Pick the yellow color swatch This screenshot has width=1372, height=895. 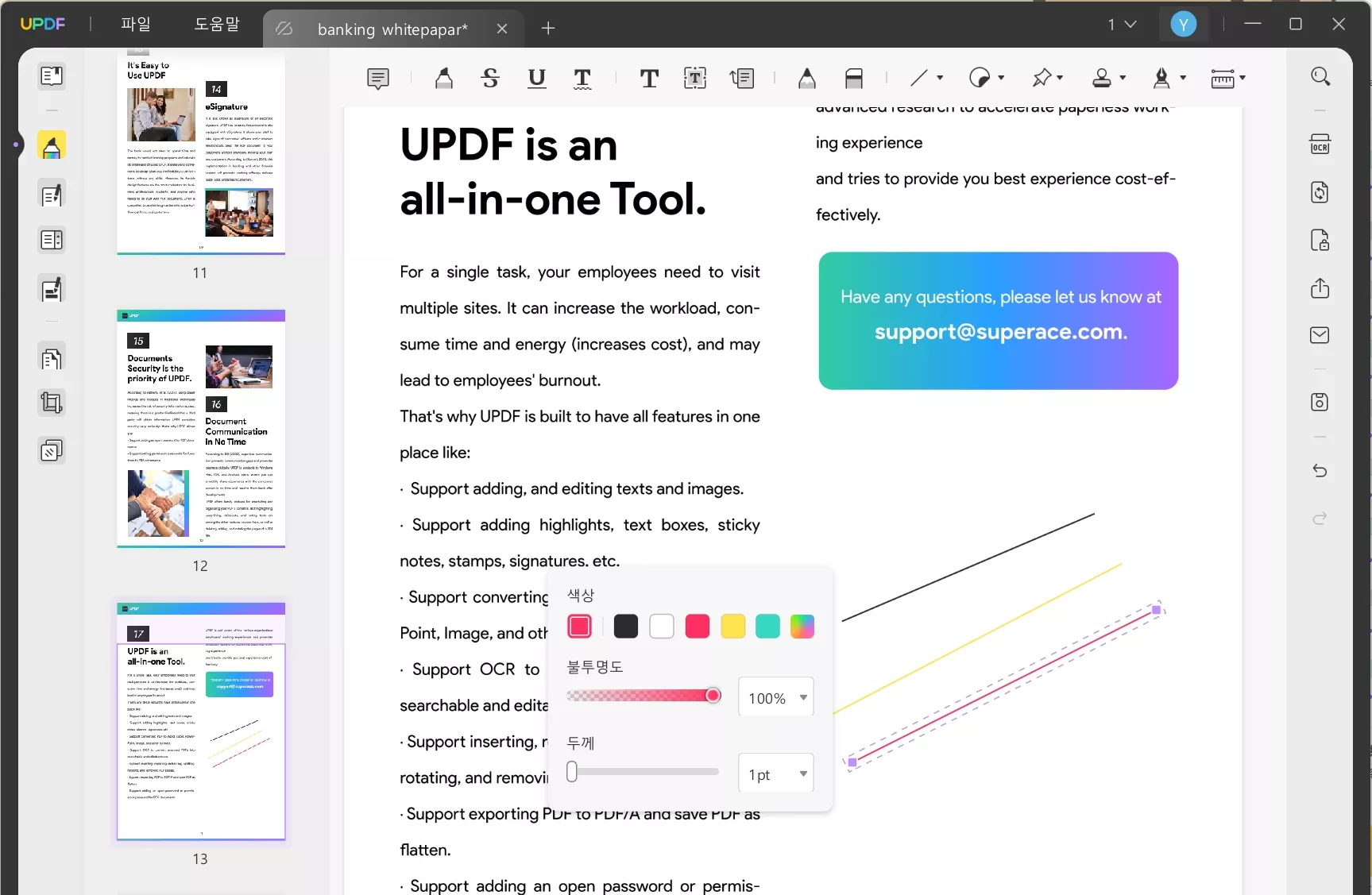pyautogui.click(x=733, y=627)
